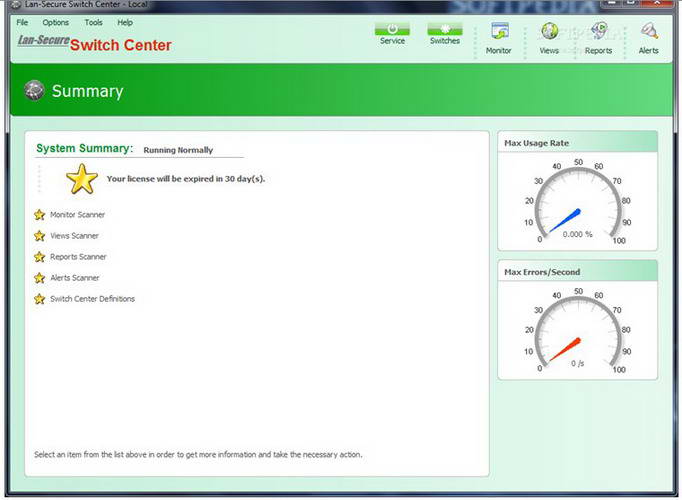682x500 pixels.
Task: Open the Help menu
Action: pos(125,22)
